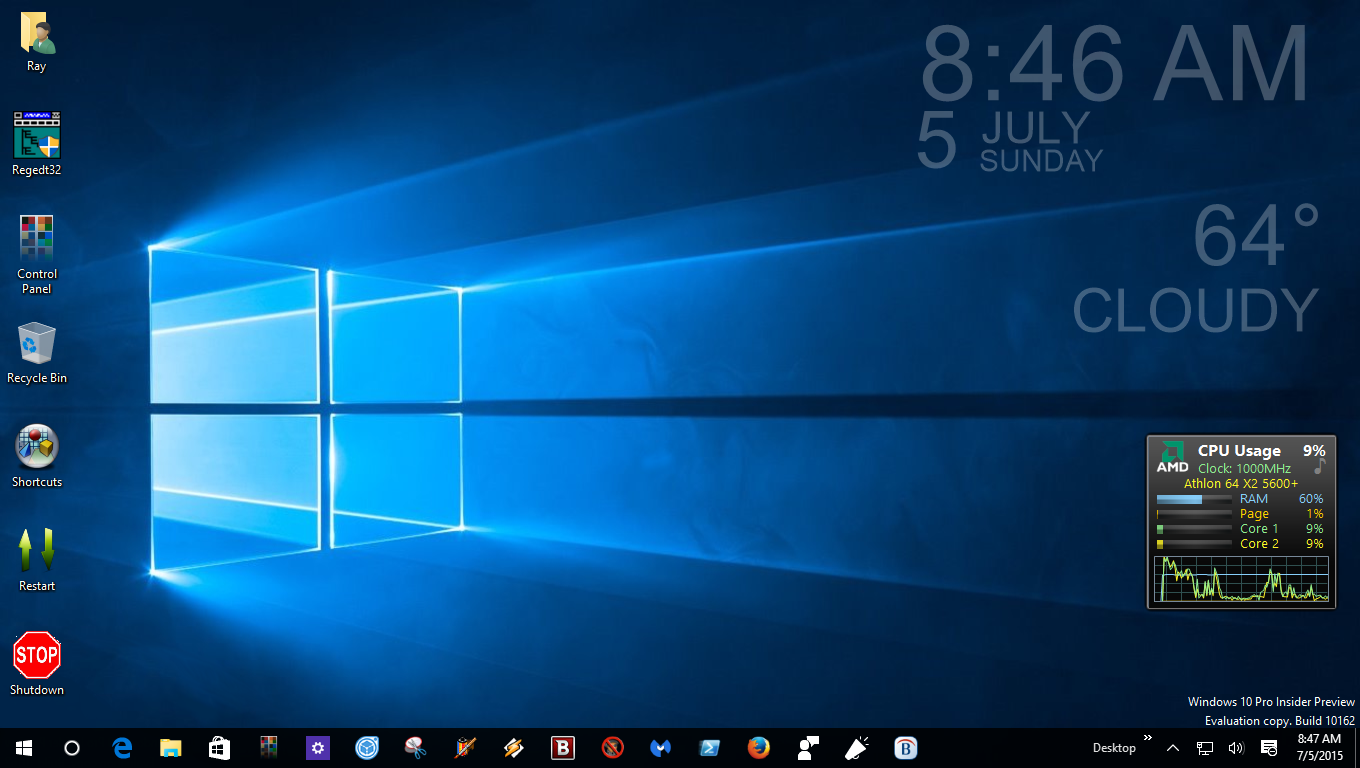Screen dimensions: 1360x768
Task: Click the "Athlon 64 X2 5600+" text
Action: [1241, 484]
